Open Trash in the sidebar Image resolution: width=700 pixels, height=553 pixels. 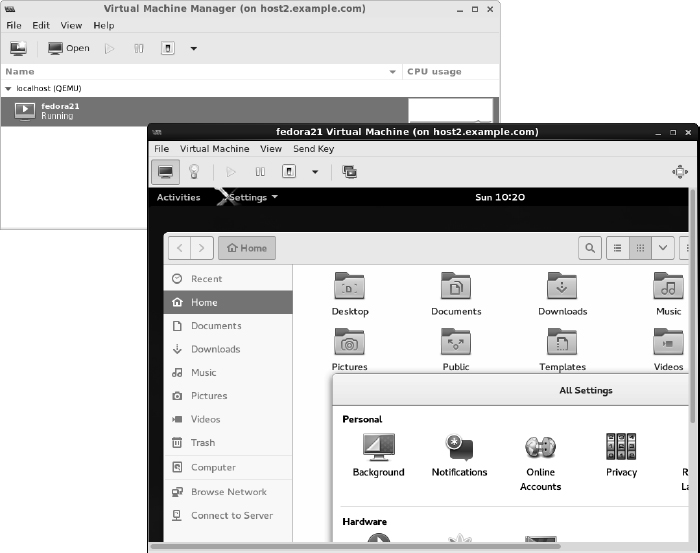point(228,443)
